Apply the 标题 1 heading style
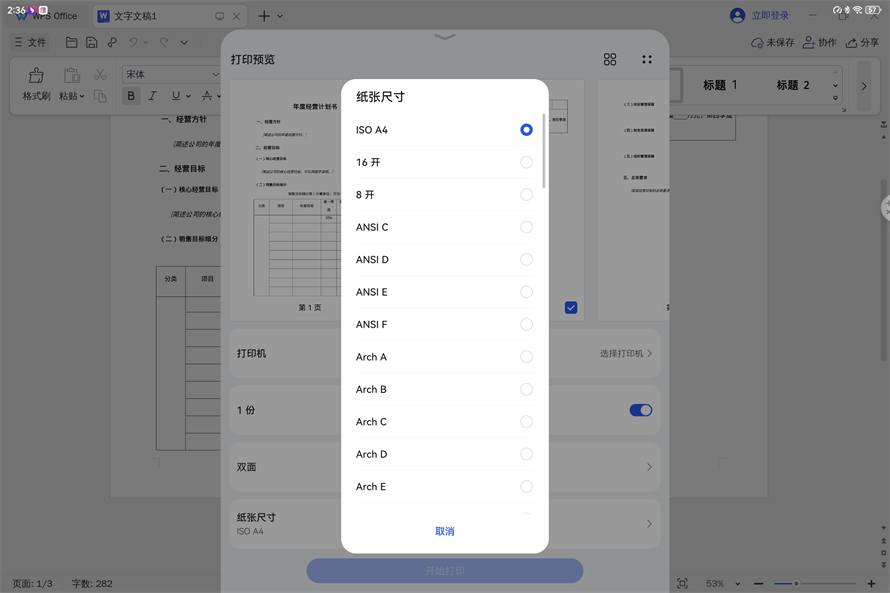Screen dimensions: 890x593 pyautogui.click(x=720, y=85)
